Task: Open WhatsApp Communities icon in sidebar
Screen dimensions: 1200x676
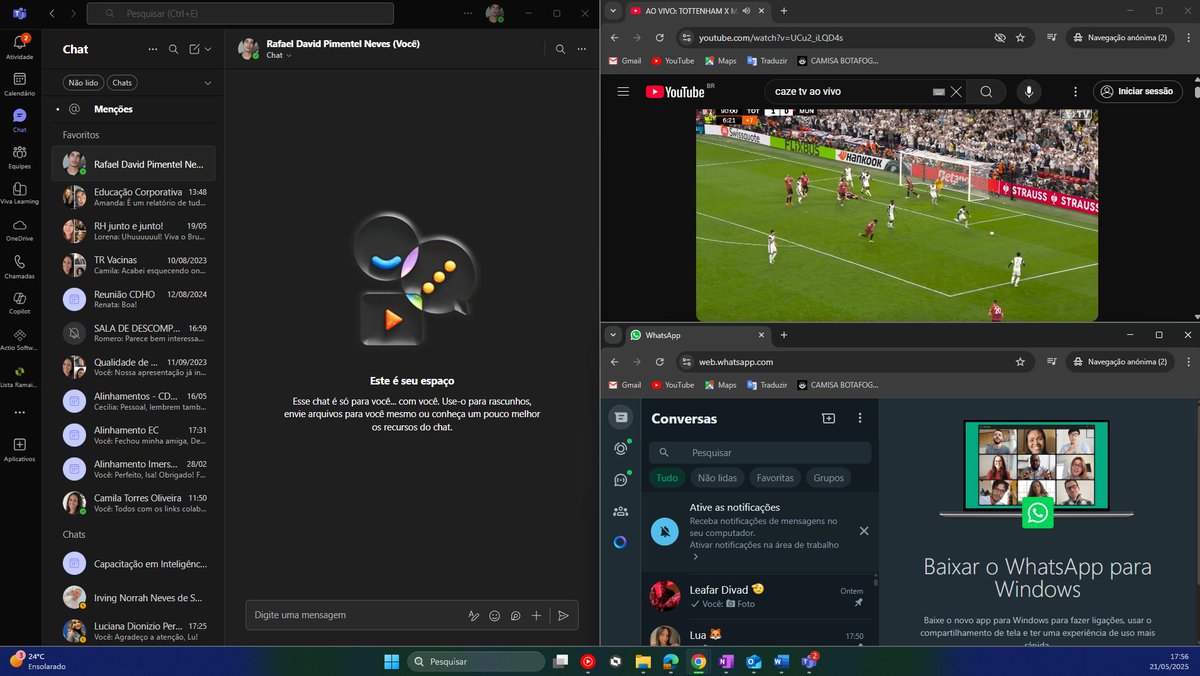Action: (621, 511)
